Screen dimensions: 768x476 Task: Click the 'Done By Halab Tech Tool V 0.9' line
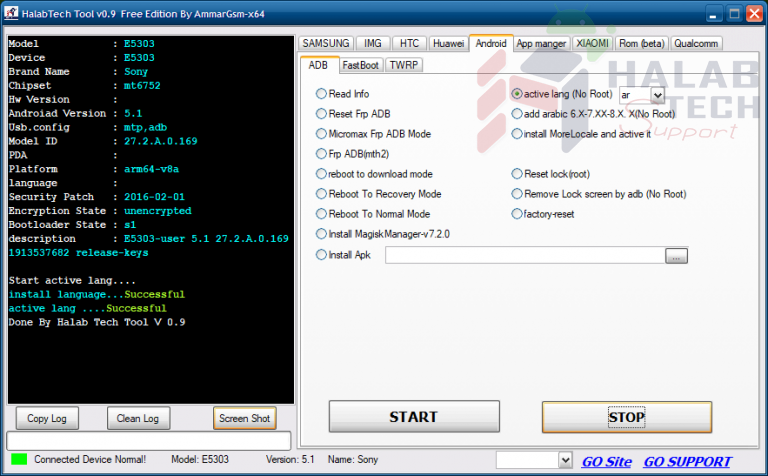coord(97,322)
